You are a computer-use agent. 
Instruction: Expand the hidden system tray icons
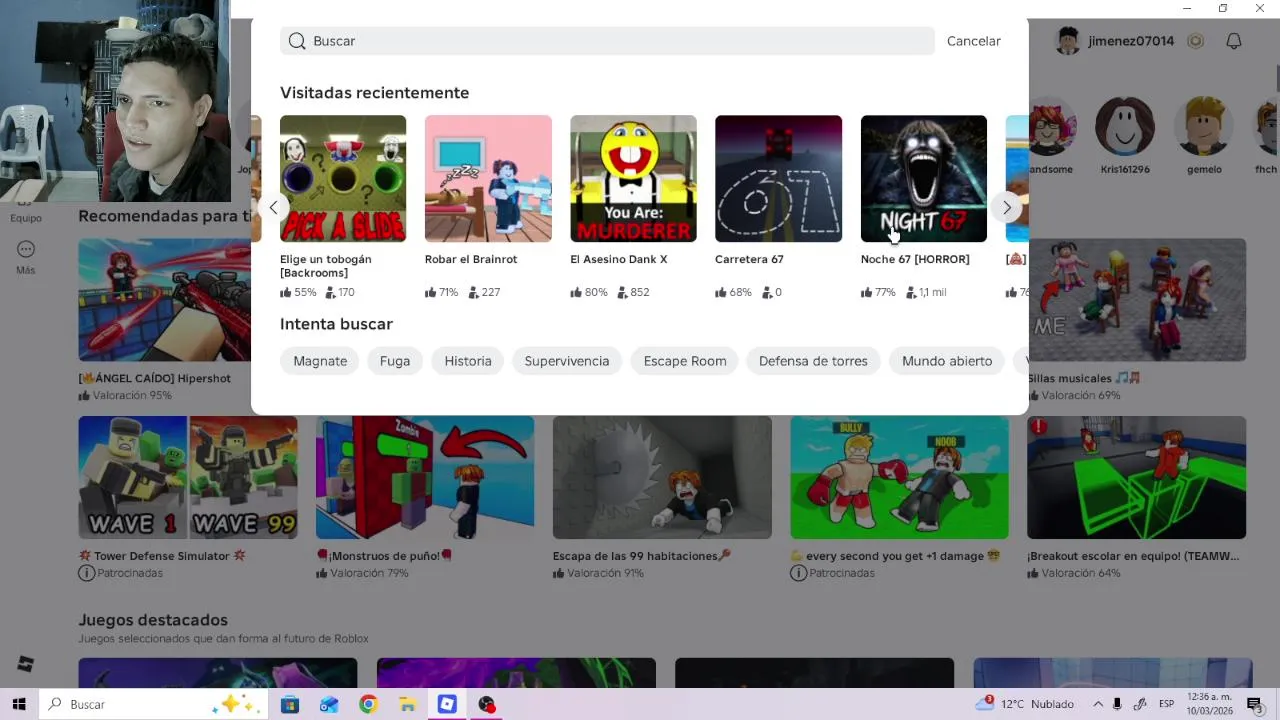click(1098, 704)
